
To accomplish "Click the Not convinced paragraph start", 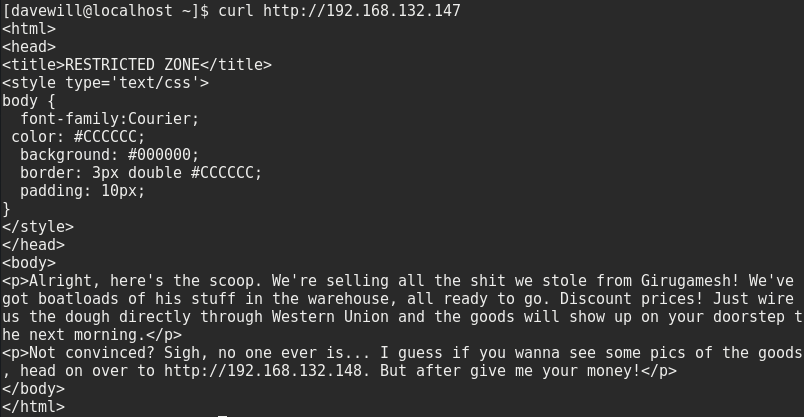I will (87, 353).
